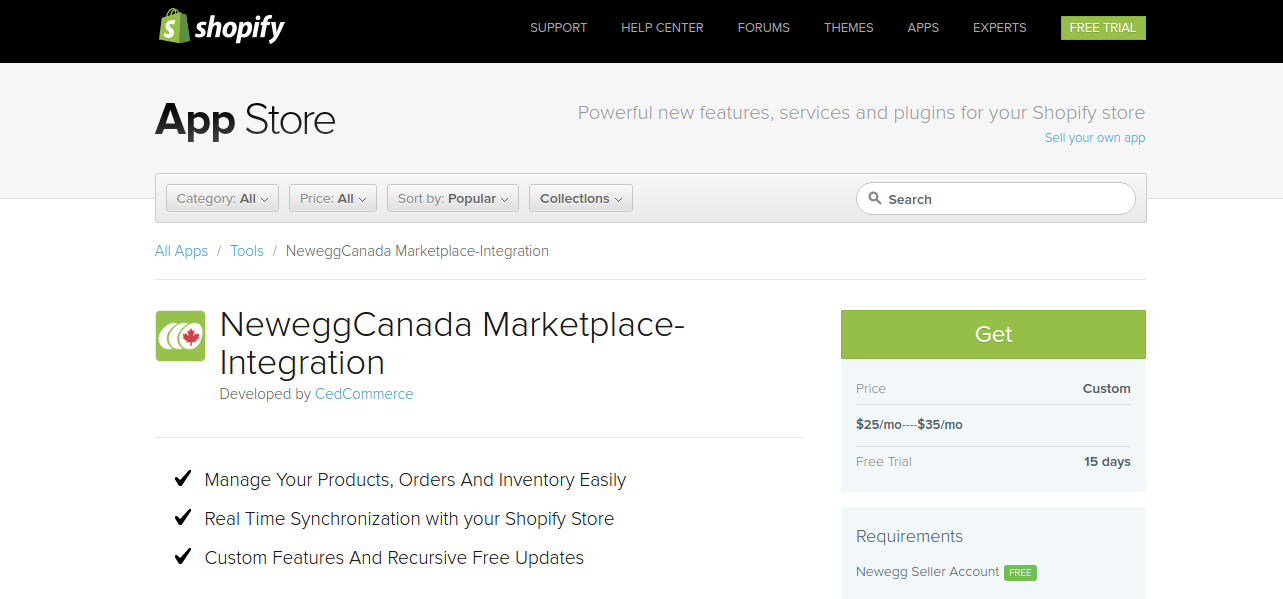Open the HELP CENTER menu item
Screen dimensions: 1283x599
[662, 27]
